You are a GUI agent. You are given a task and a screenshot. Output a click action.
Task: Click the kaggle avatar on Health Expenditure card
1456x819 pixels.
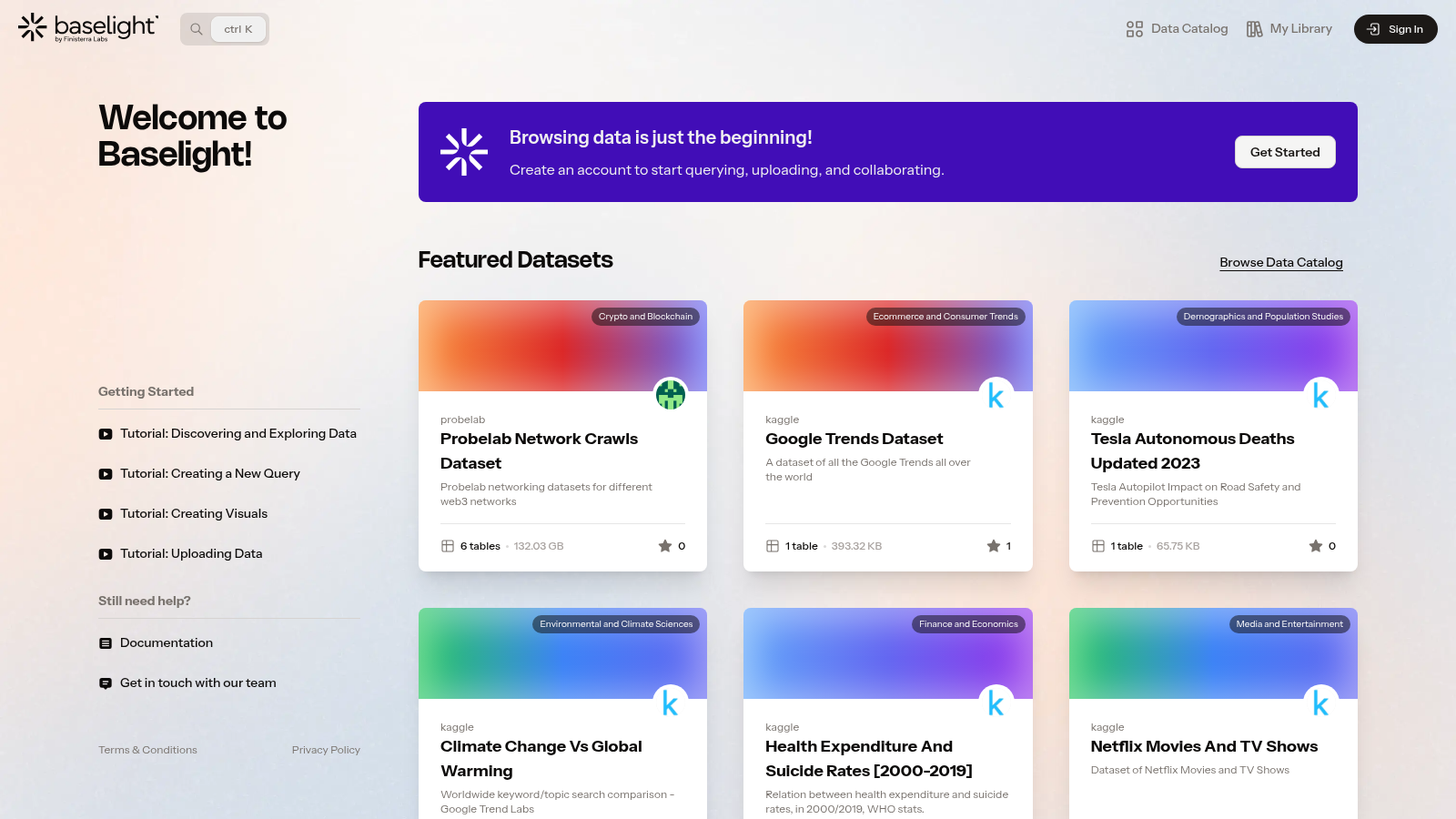coord(996,702)
